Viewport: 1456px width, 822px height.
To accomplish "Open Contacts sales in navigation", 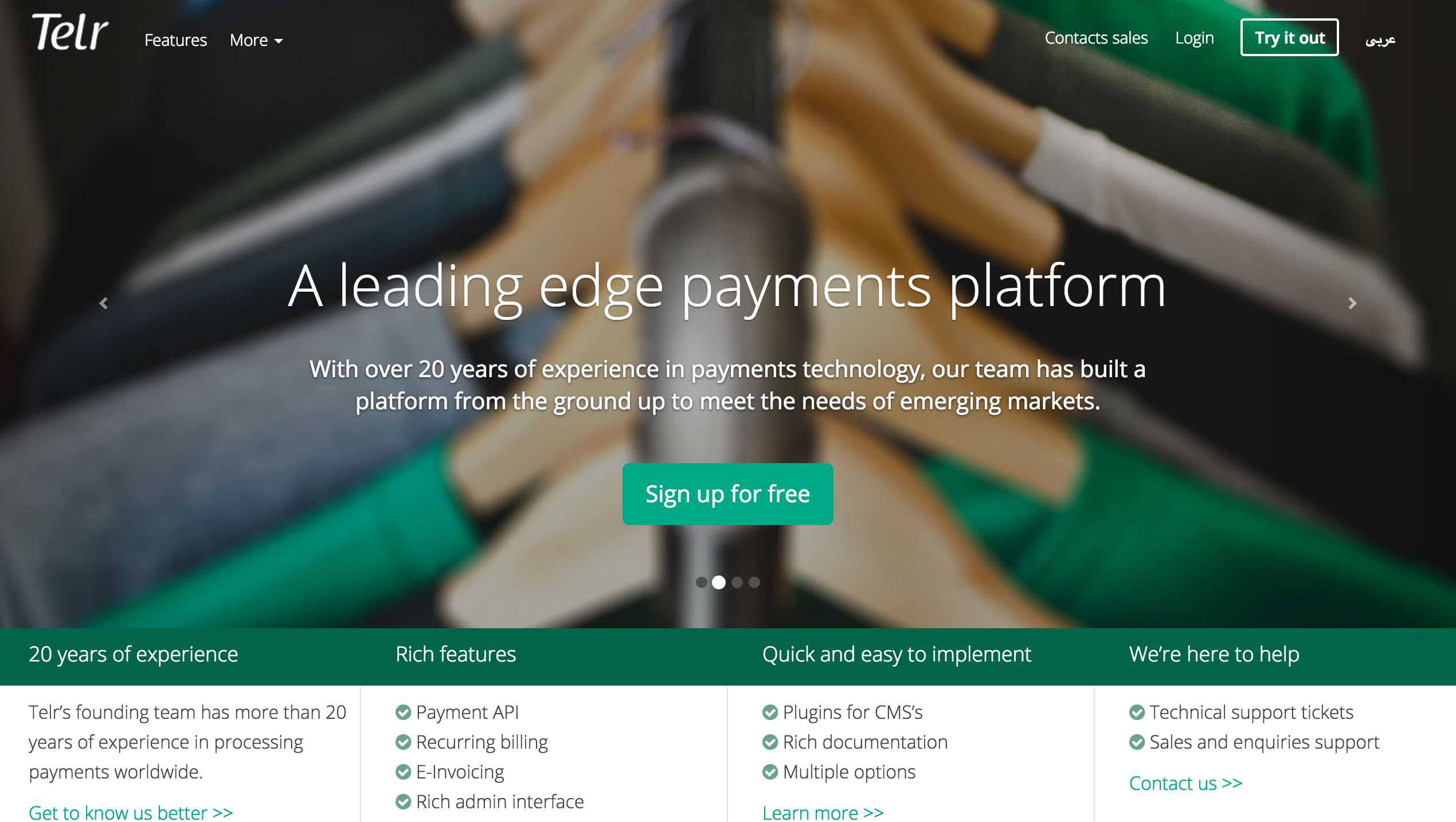I will pos(1096,38).
